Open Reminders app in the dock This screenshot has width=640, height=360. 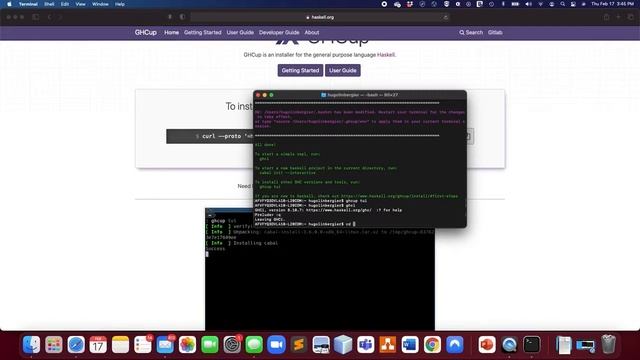pyautogui.click(x=143, y=345)
